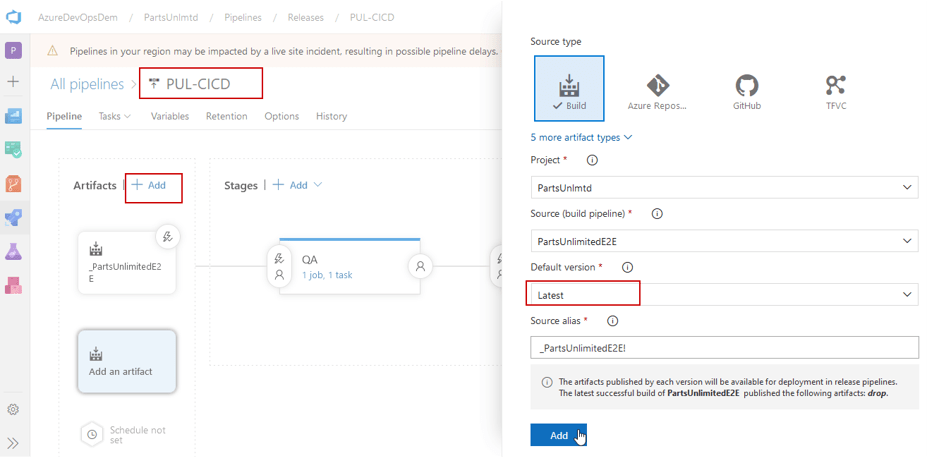
Task: Click continuous deployment trigger lightning icon
Action: pyautogui.click(x=166, y=237)
